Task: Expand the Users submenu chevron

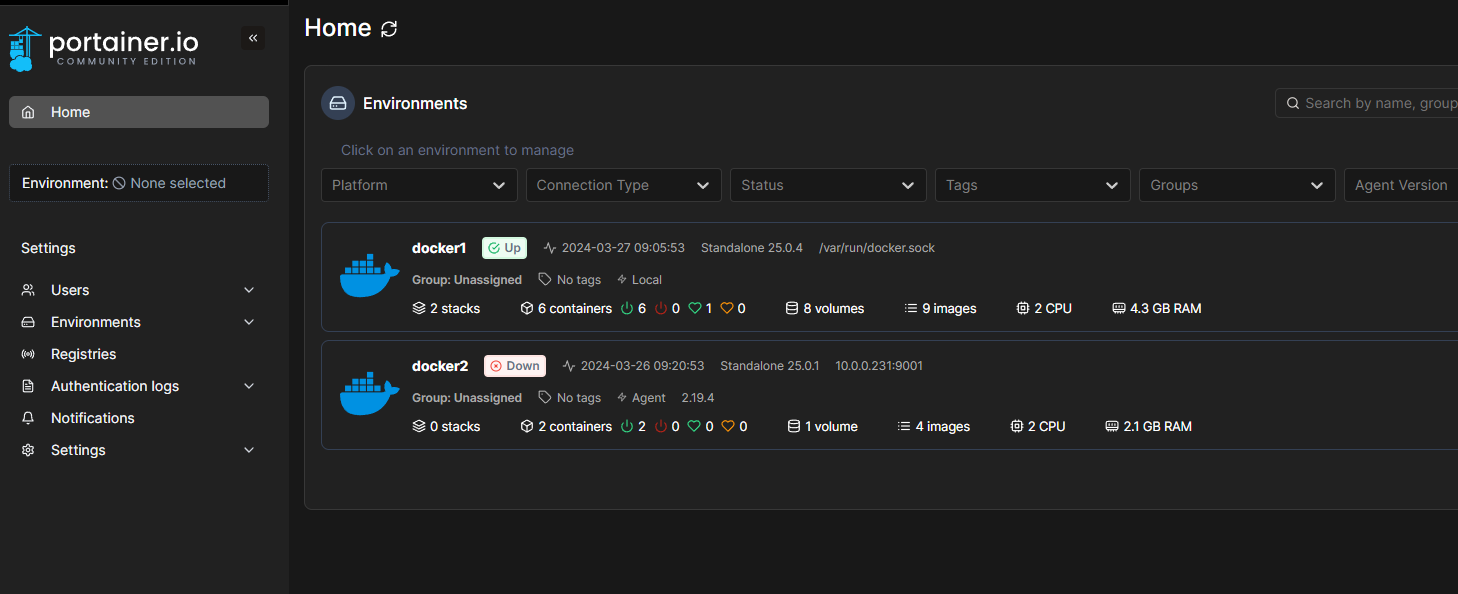Action: [249, 290]
